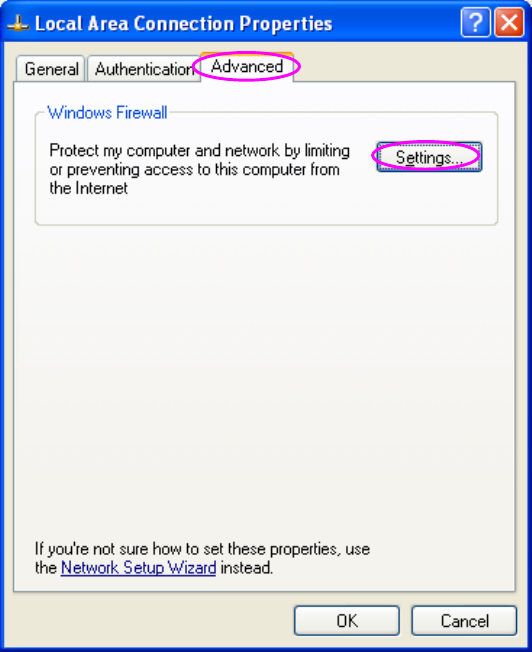Follow the Network Setup Wizard link
Screen dimensions: 532x652
coord(139,568)
